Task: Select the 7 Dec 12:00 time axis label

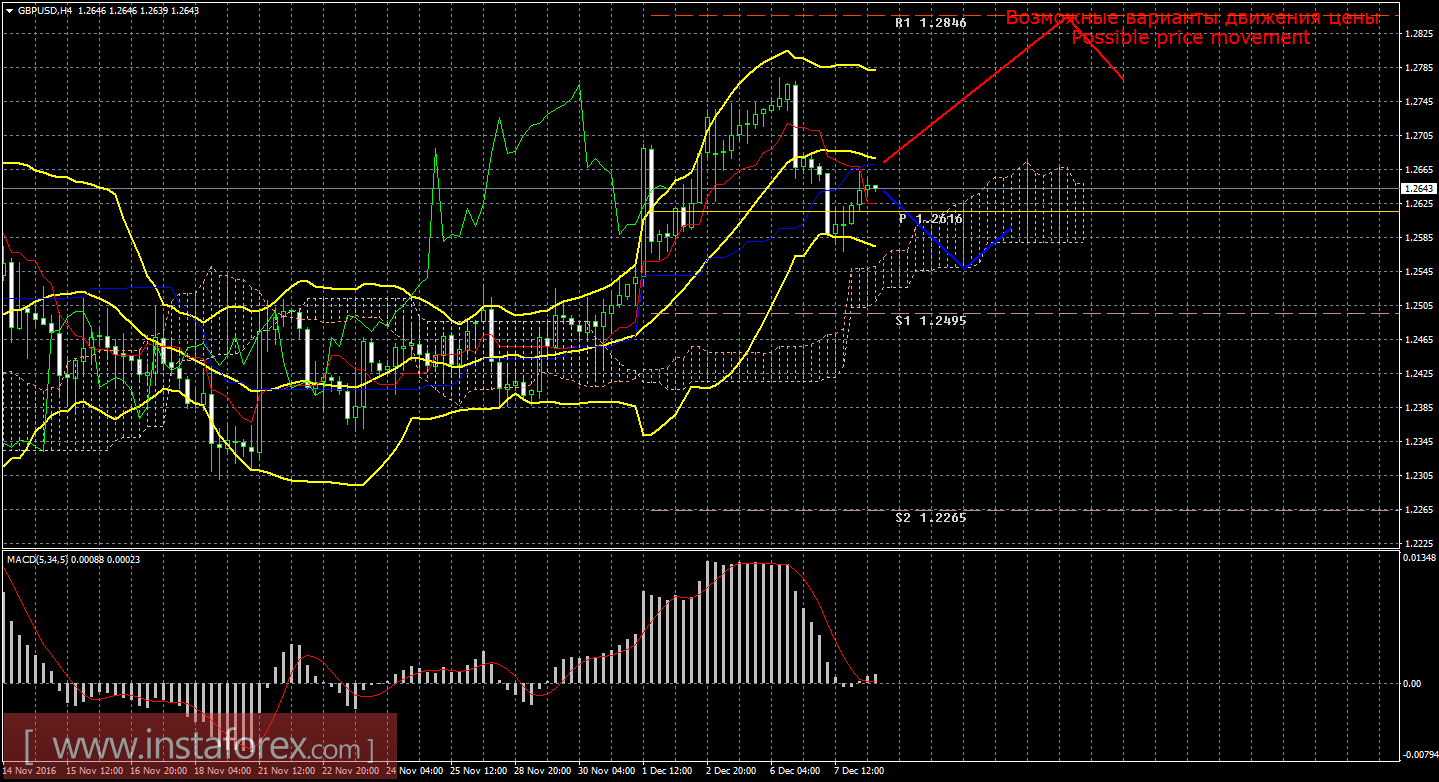Action: [x=860, y=772]
